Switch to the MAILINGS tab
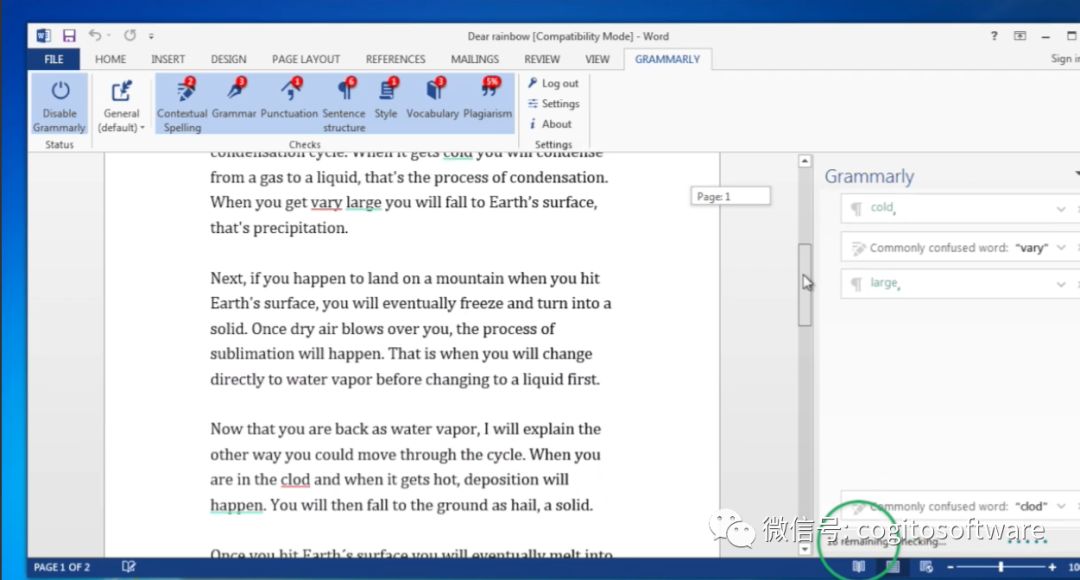 click(475, 59)
